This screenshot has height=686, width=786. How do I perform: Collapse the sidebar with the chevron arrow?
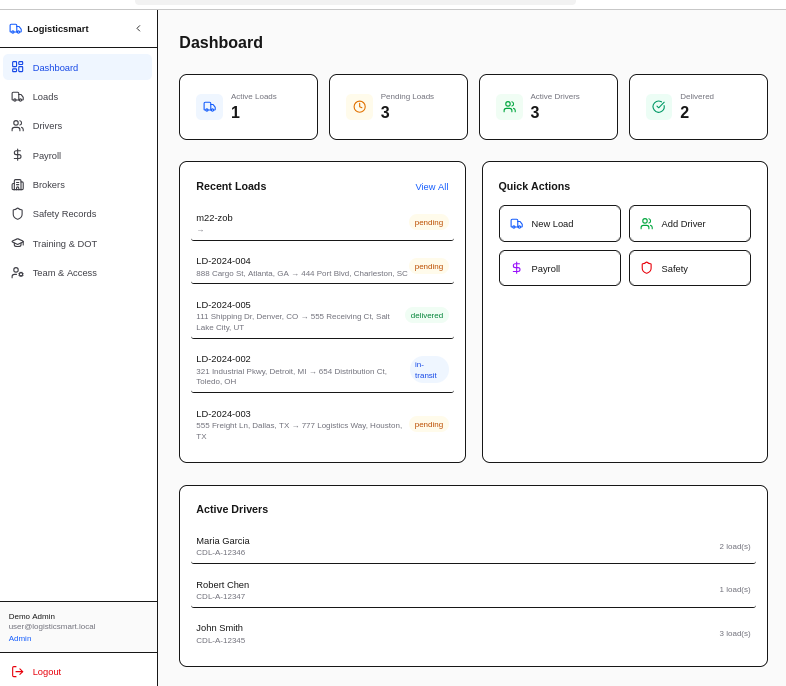(x=138, y=29)
